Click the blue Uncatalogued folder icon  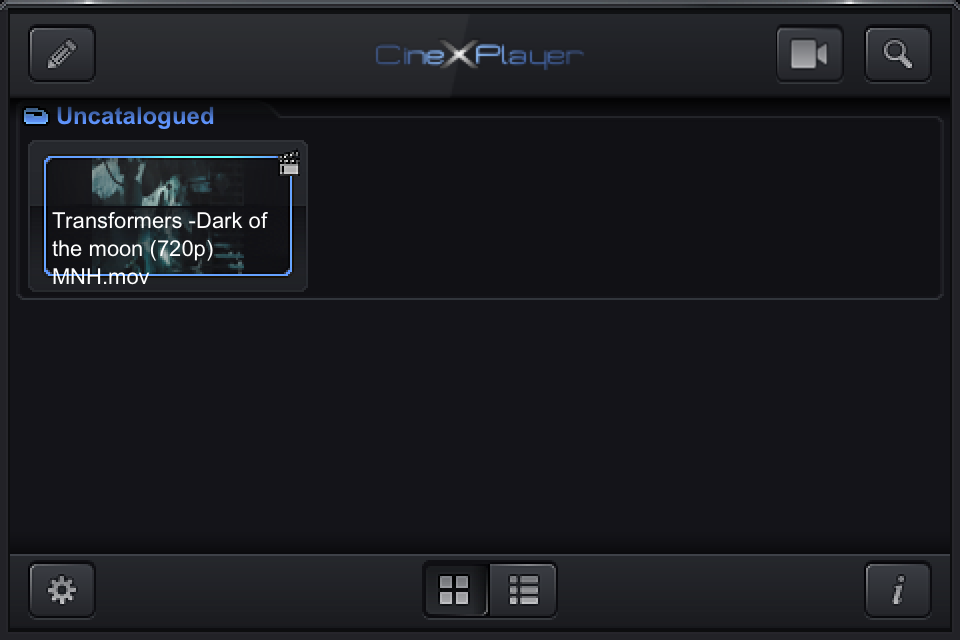coord(36,116)
